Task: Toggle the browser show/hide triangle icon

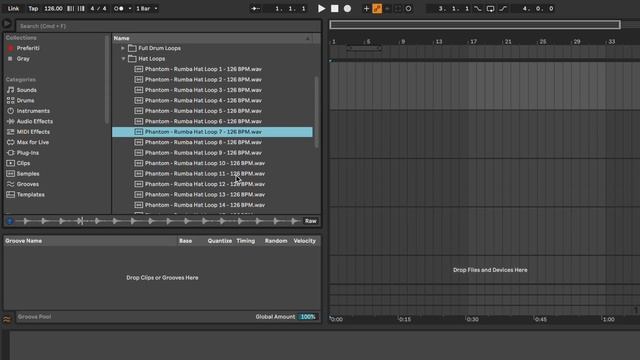Action: (x=7, y=24)
